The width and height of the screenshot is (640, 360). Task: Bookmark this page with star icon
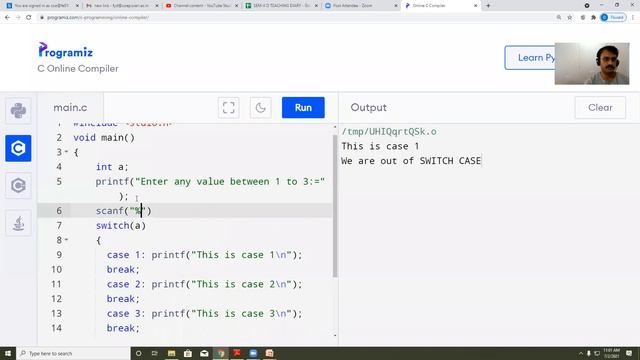coord(570,18)
